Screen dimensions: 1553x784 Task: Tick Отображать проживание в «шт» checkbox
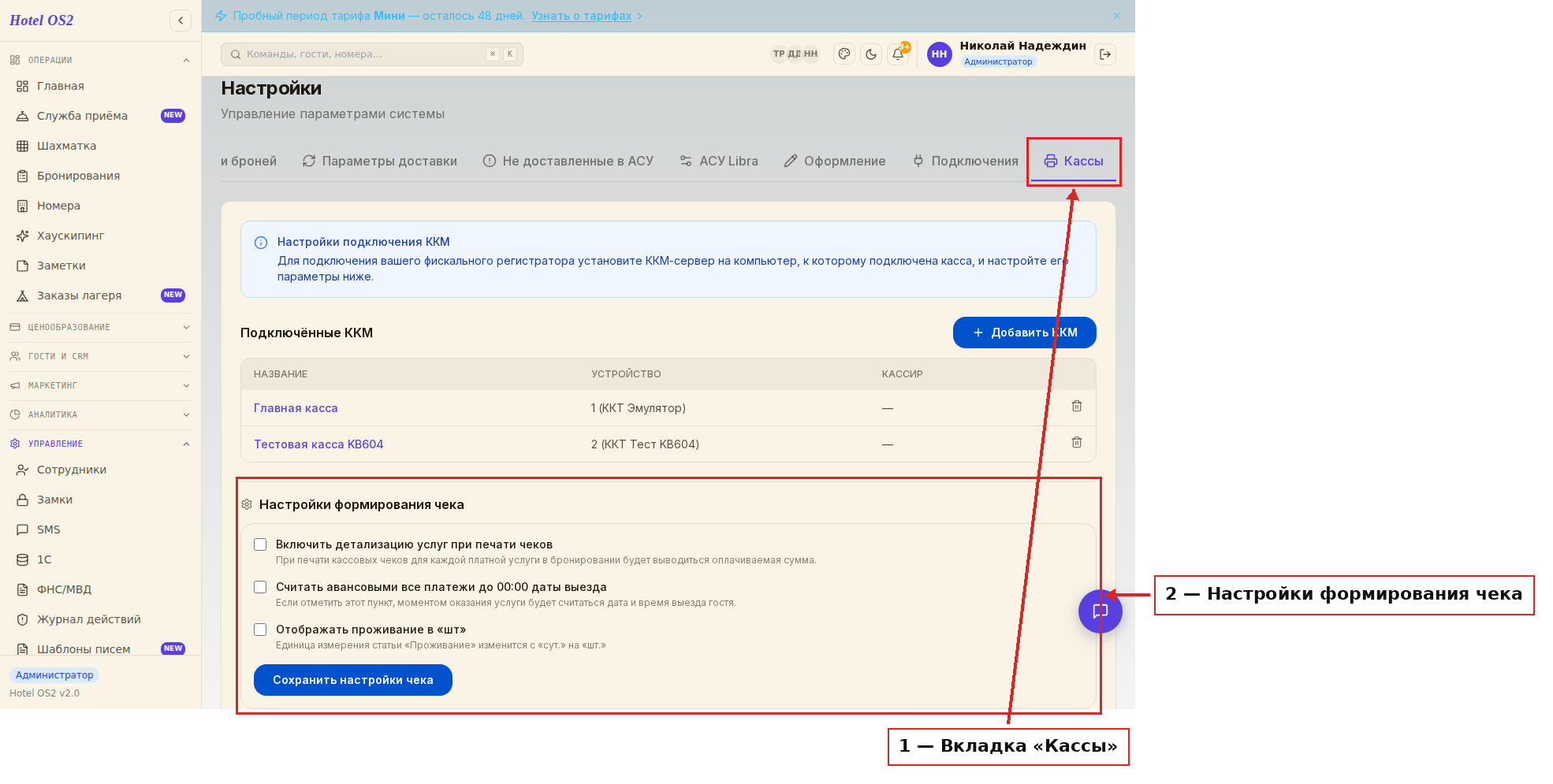[x=260, y=630]
